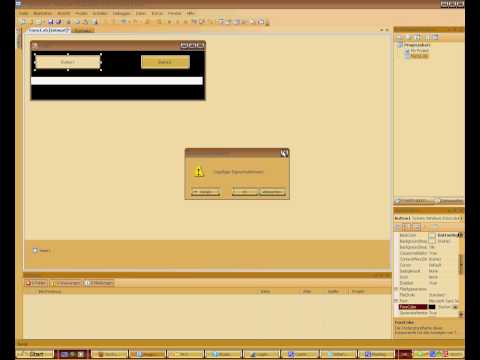The width and height of the screenshot is (480, 360).
Task: Click the BackColor value swatch
Action: [x=432, y=235]
